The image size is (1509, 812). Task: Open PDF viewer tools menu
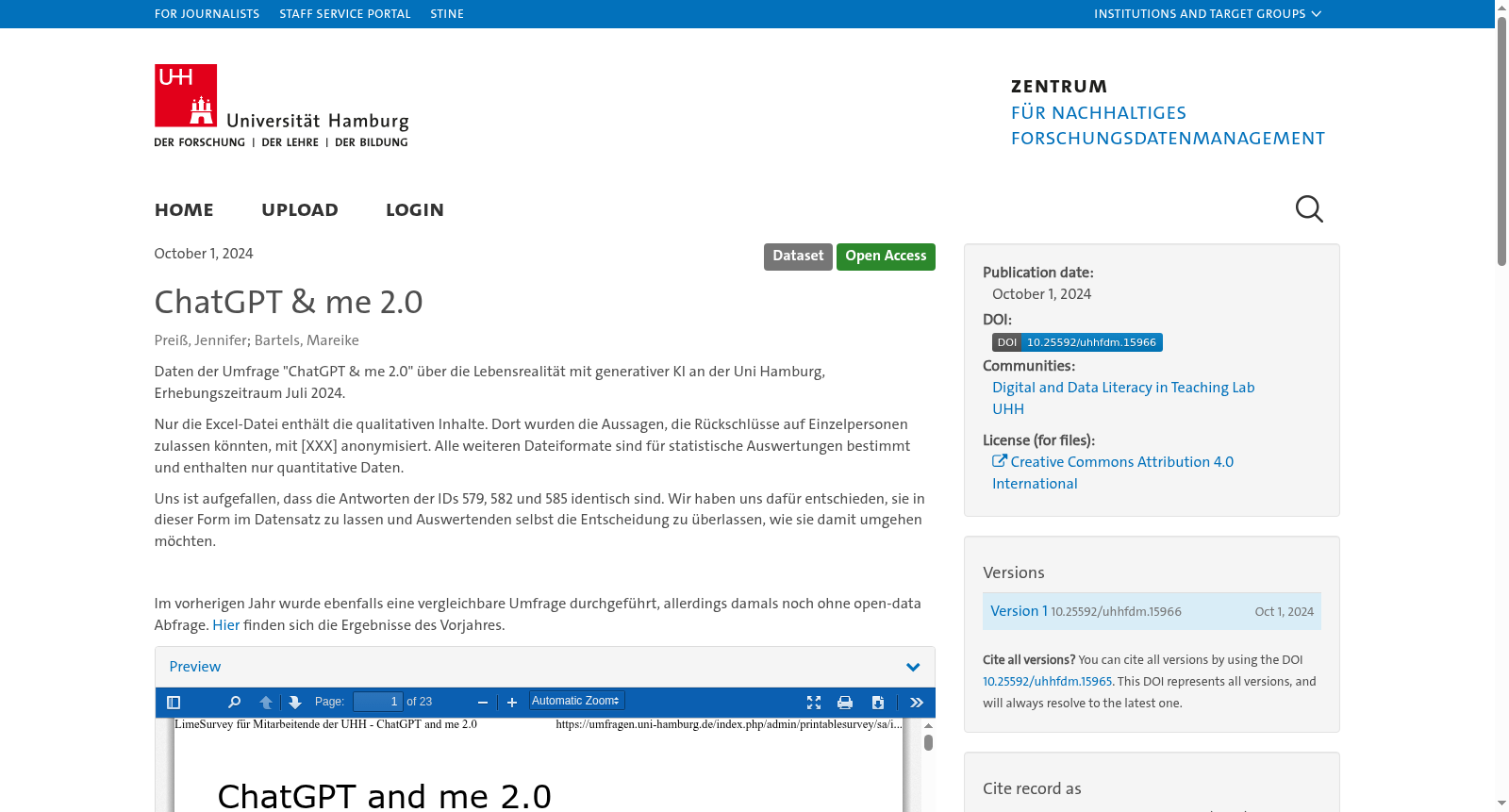click(x=917, y=702)
